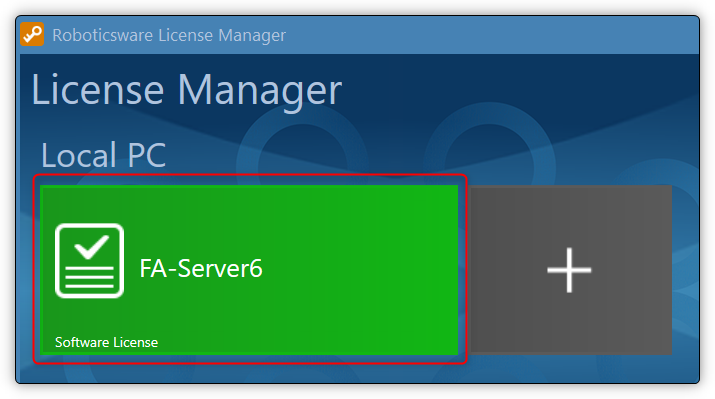Select the Local PC section heading
Screen dimensions: 715x399
coord(104,155)
